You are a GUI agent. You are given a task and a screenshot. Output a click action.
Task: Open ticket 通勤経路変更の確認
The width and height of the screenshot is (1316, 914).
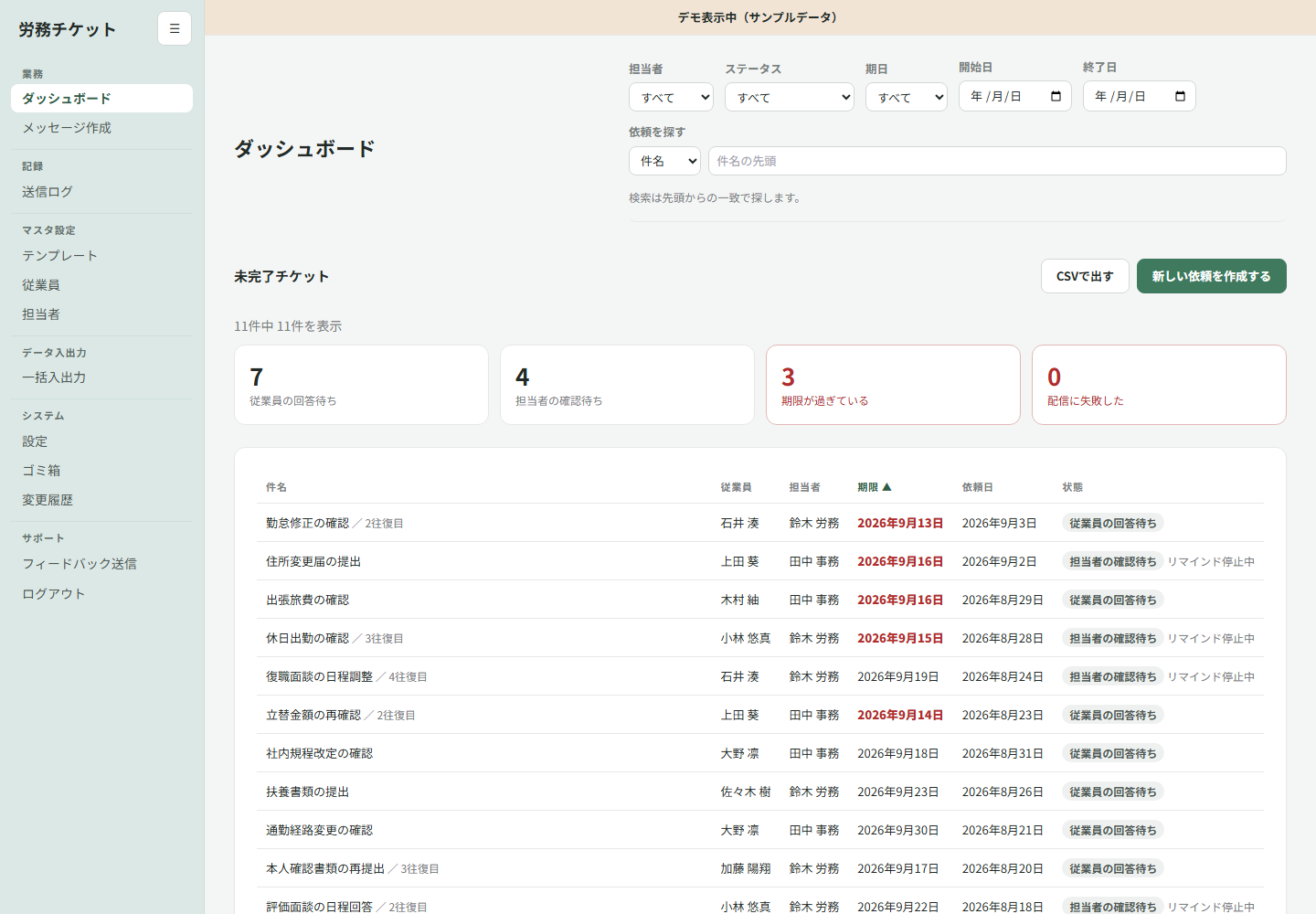[x=319, y=830]
